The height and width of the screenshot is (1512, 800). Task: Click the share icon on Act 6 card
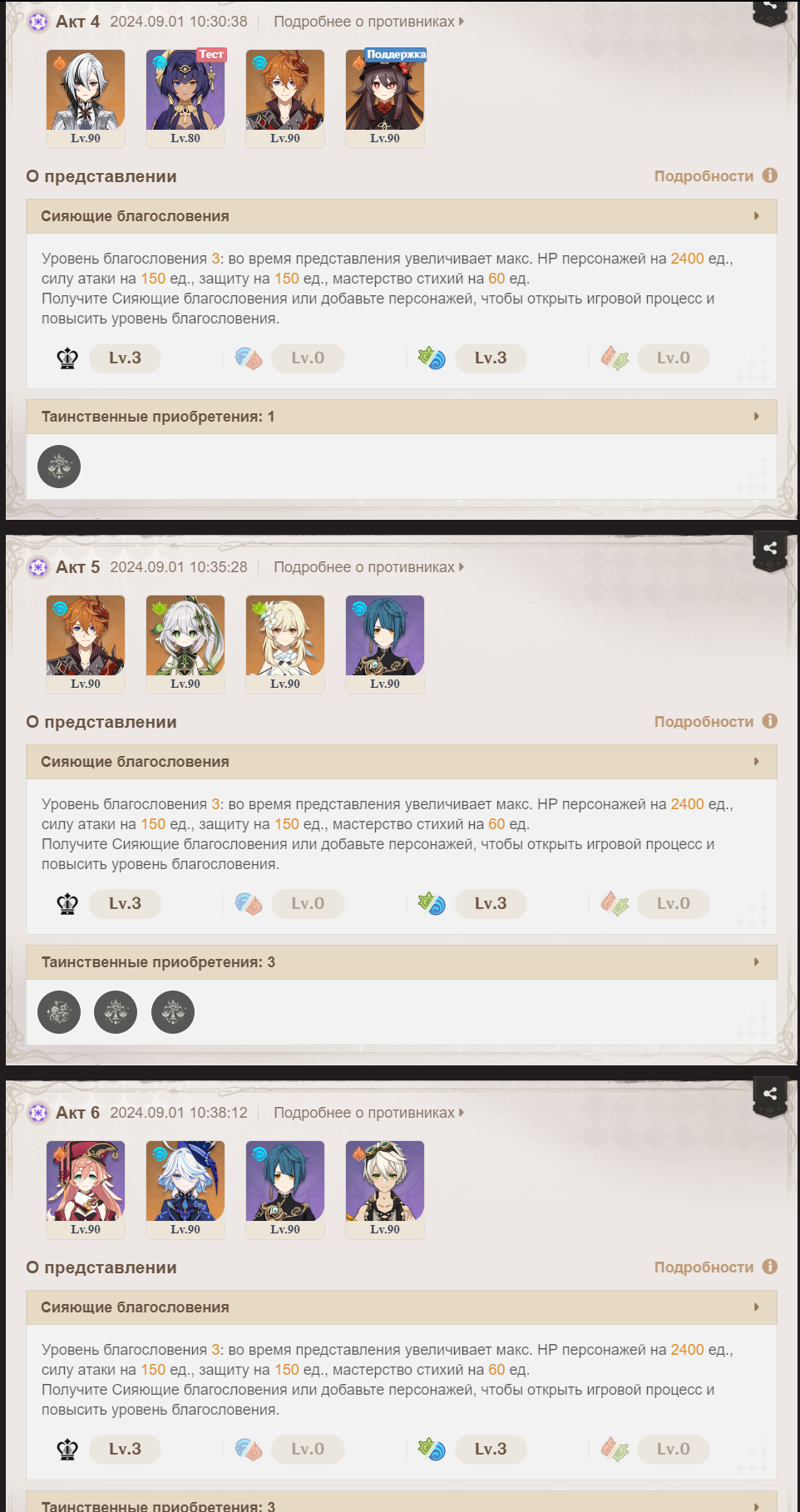coord(770,1094)
